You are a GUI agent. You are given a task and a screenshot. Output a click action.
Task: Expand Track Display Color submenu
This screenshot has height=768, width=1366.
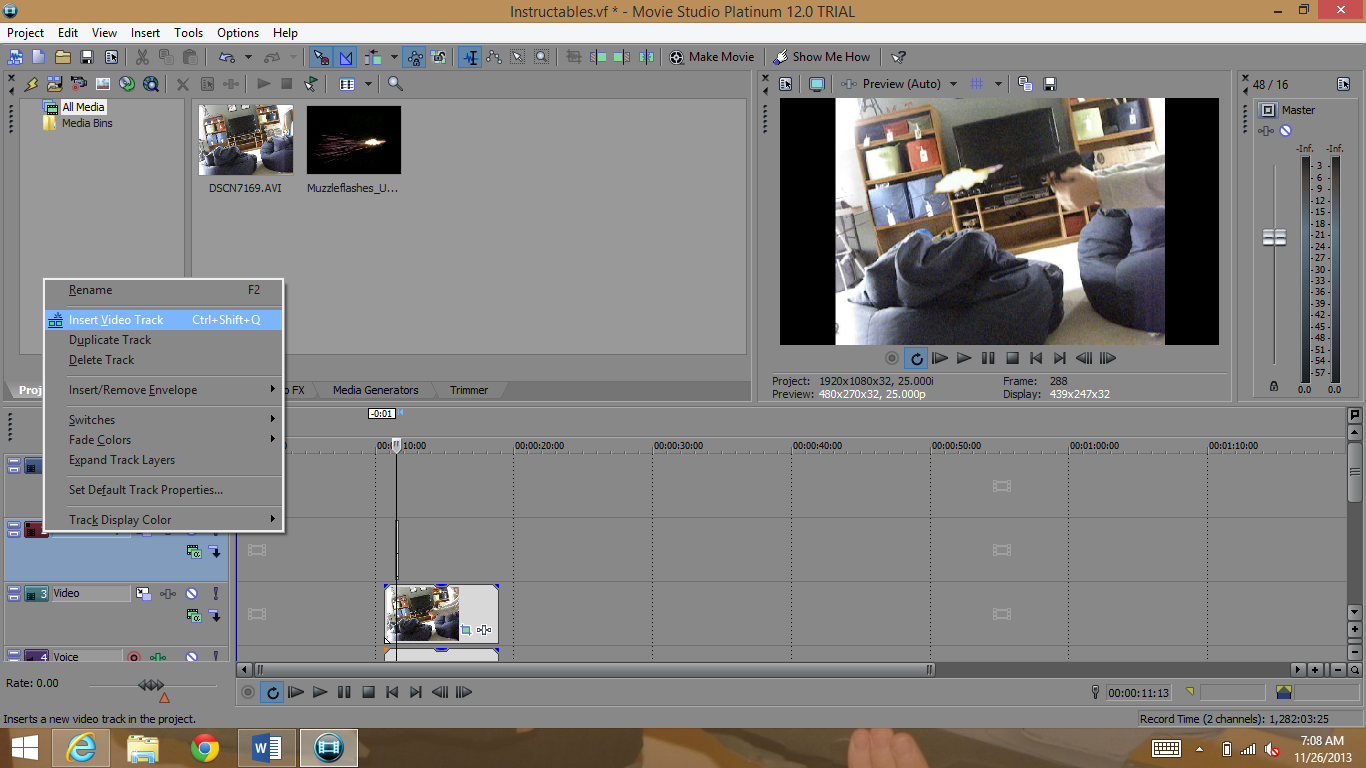point(164,520)
